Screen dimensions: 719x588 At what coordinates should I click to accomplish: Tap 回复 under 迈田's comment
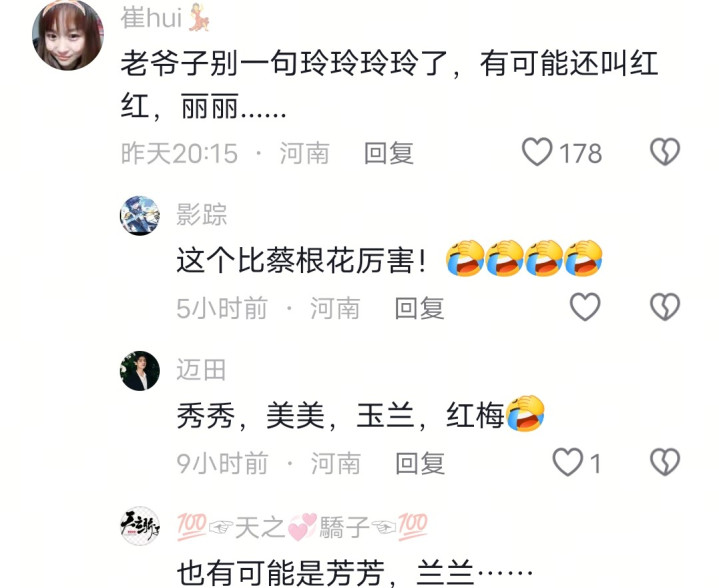(420, 463)
